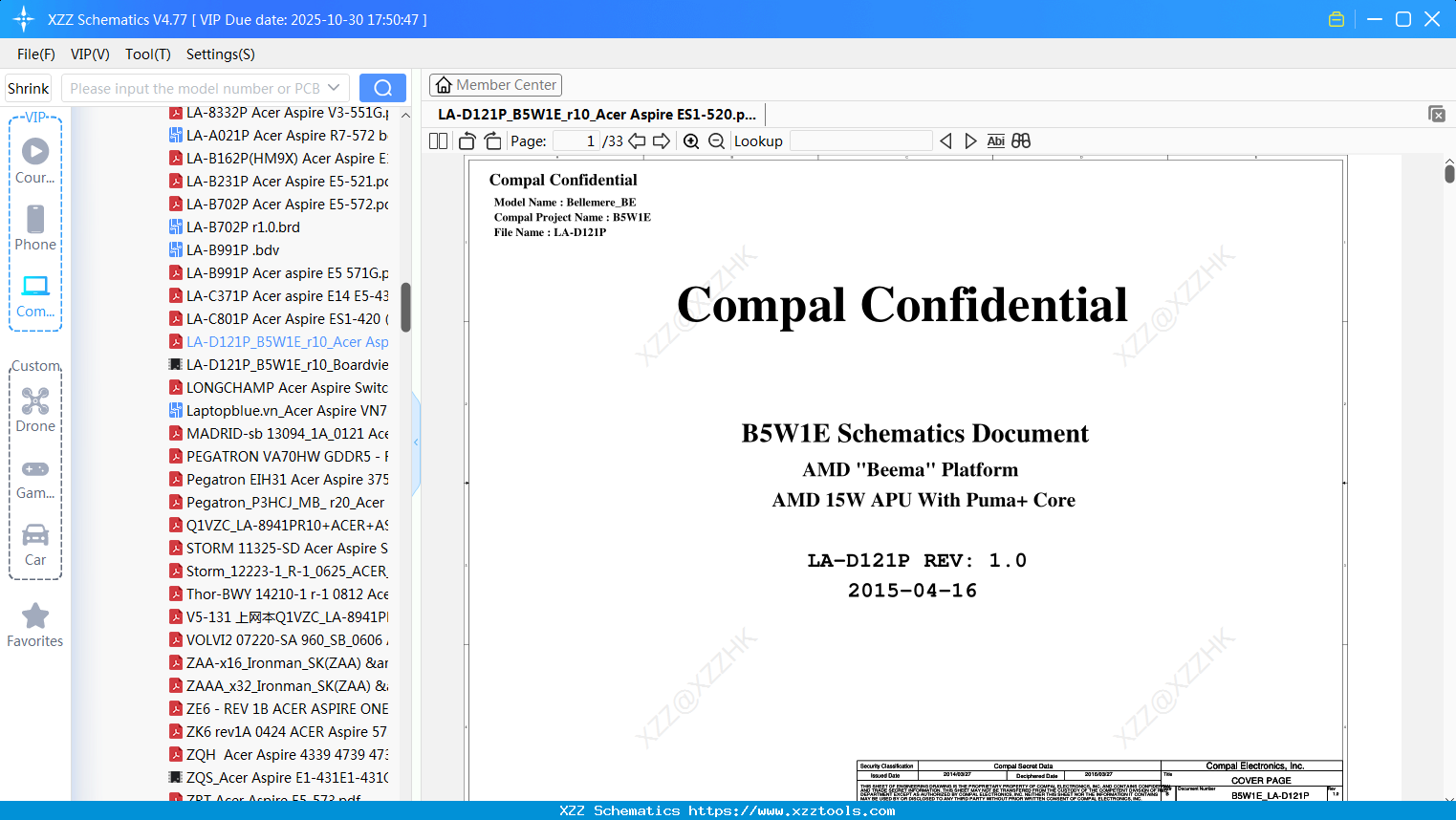Click the board icon beside LA-B702P r1.0.brd

point(176,227)
